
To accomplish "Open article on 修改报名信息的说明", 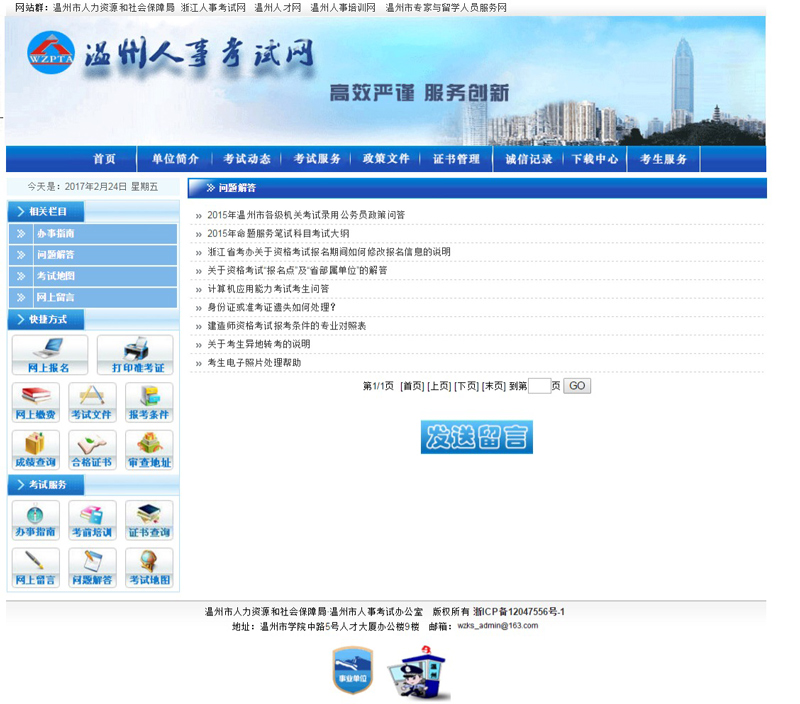I will coord(329,252).
